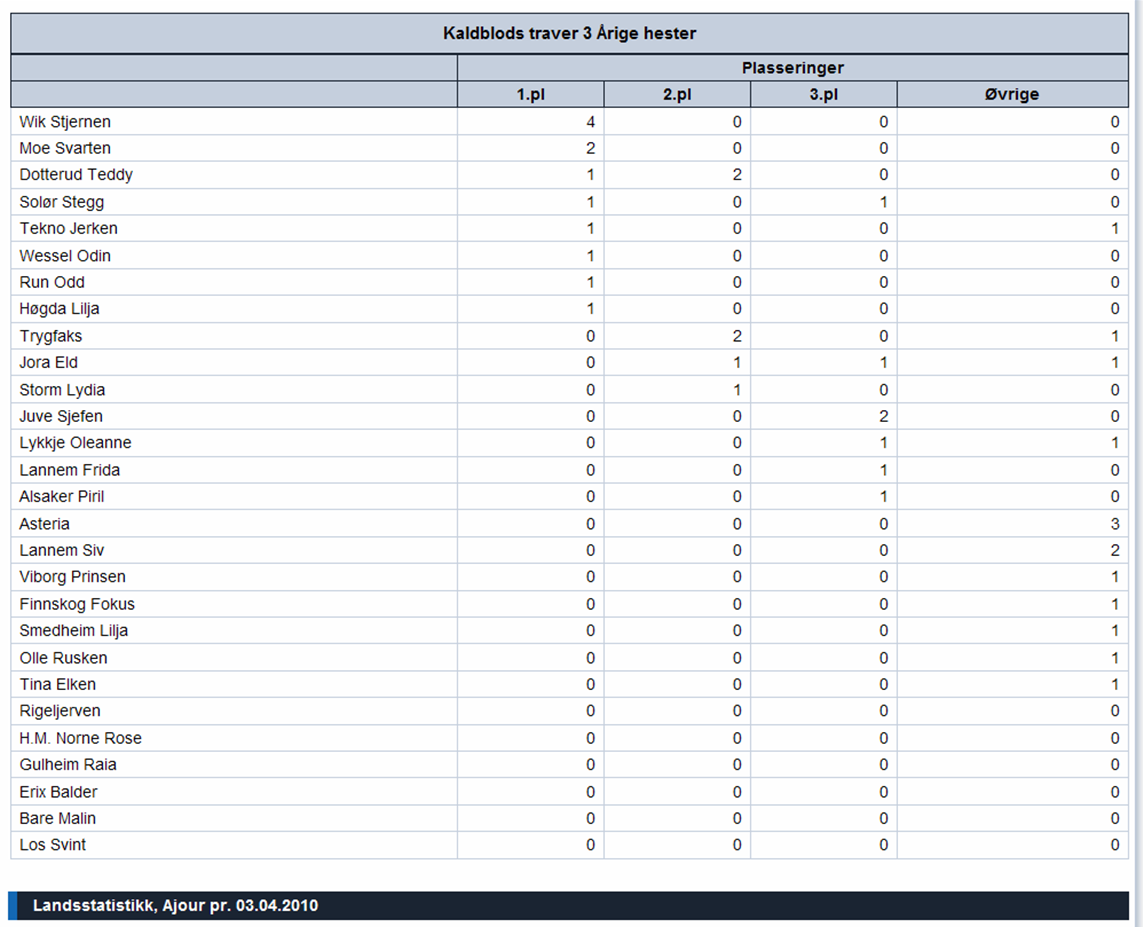1143x927 pixels.
Task: Select the Erix Balder row name
Action: click(x=58, y=792)
